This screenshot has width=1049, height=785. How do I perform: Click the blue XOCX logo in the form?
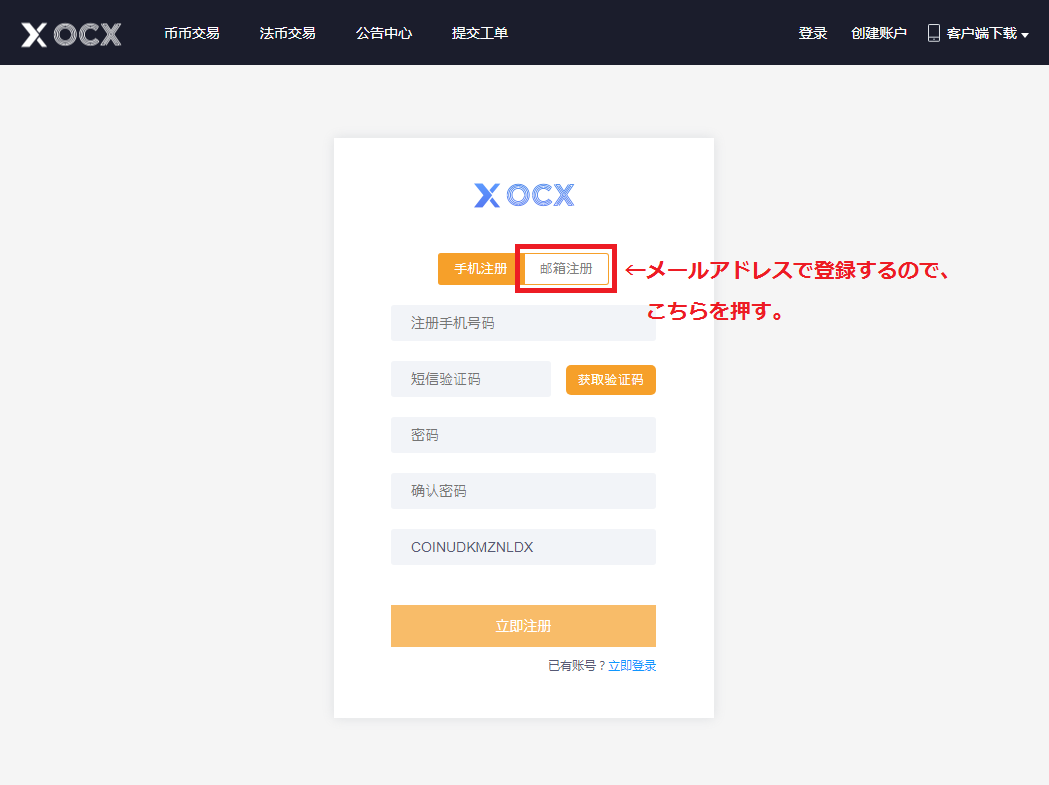coord(524,195)
